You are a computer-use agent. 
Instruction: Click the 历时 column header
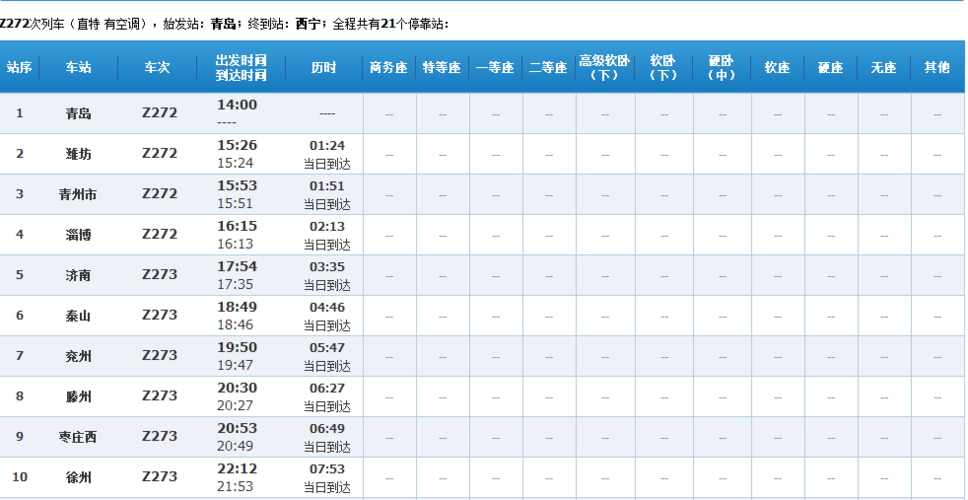(324, 68)
